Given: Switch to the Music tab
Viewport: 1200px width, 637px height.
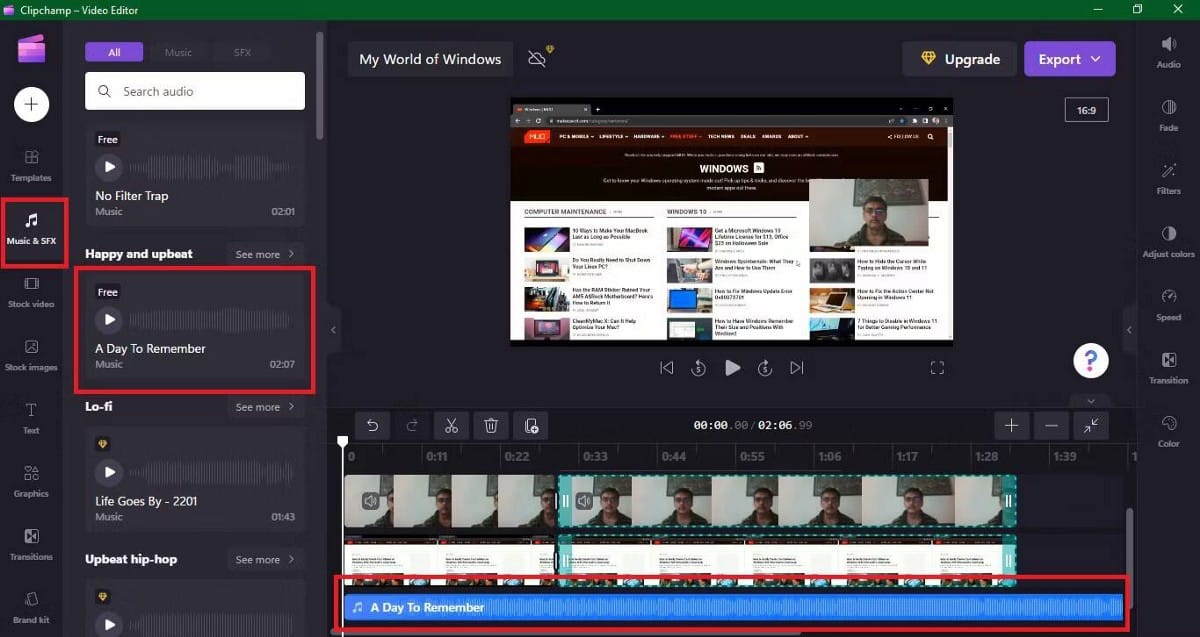Looking at the screenshot, I should pos(178,51).
